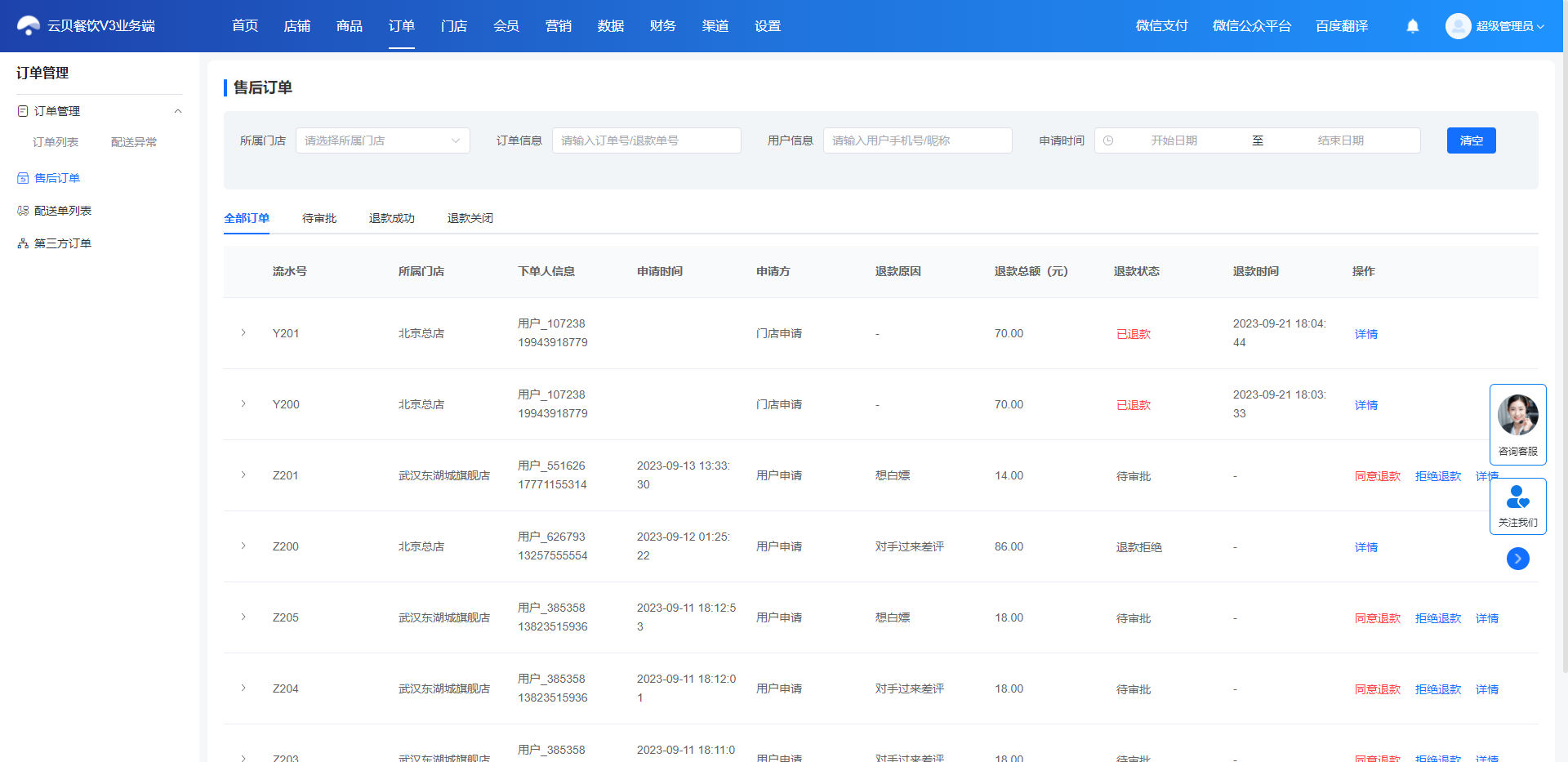Screen dimensions: 1568x762
Task: Open the 财务 top menu
Action: pyautogui.click(x=663, y=26)
